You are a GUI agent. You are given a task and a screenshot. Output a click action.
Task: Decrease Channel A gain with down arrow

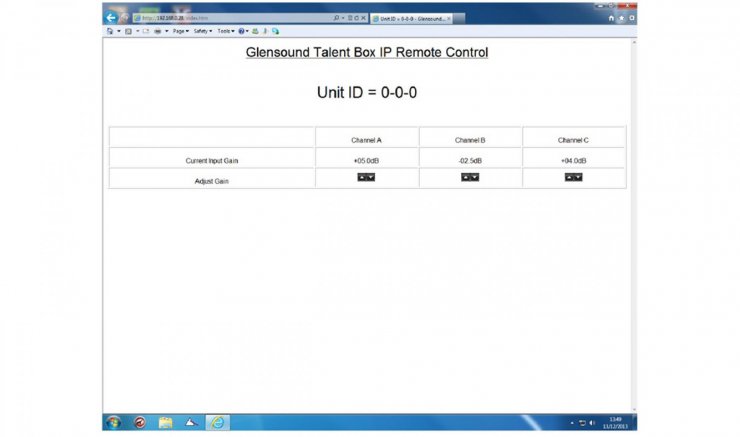coord(371,177)
